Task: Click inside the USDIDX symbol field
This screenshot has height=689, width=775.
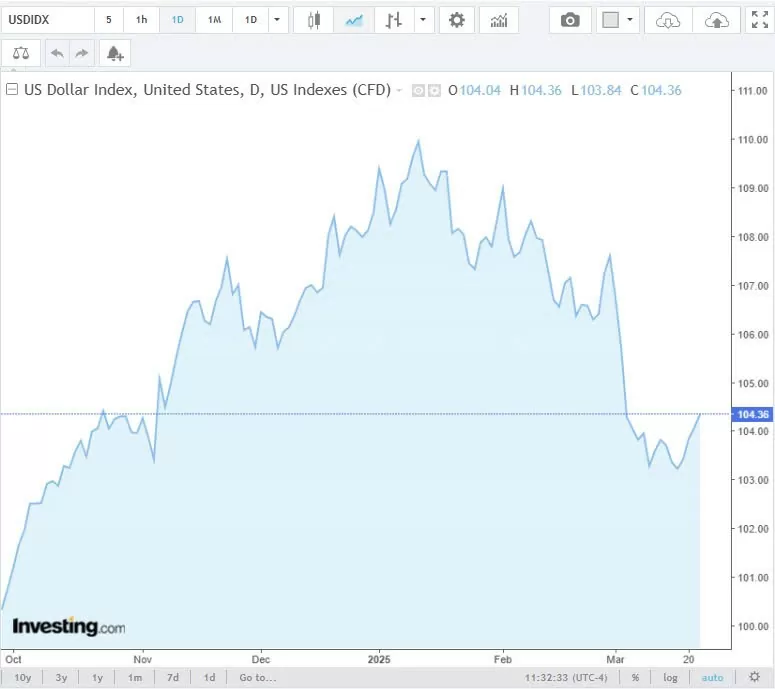Action: pyautogui.click(x=45, y=20)
